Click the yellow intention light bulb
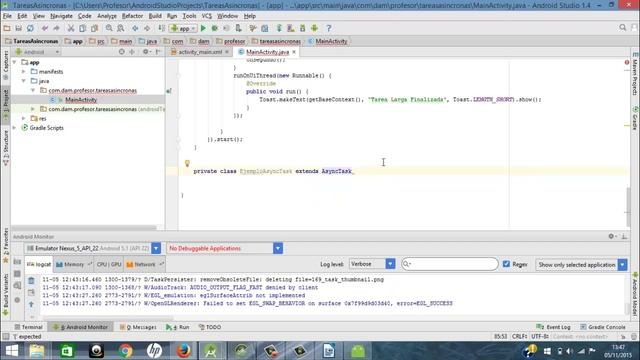640x360 pixels. [x=187, y=163]
